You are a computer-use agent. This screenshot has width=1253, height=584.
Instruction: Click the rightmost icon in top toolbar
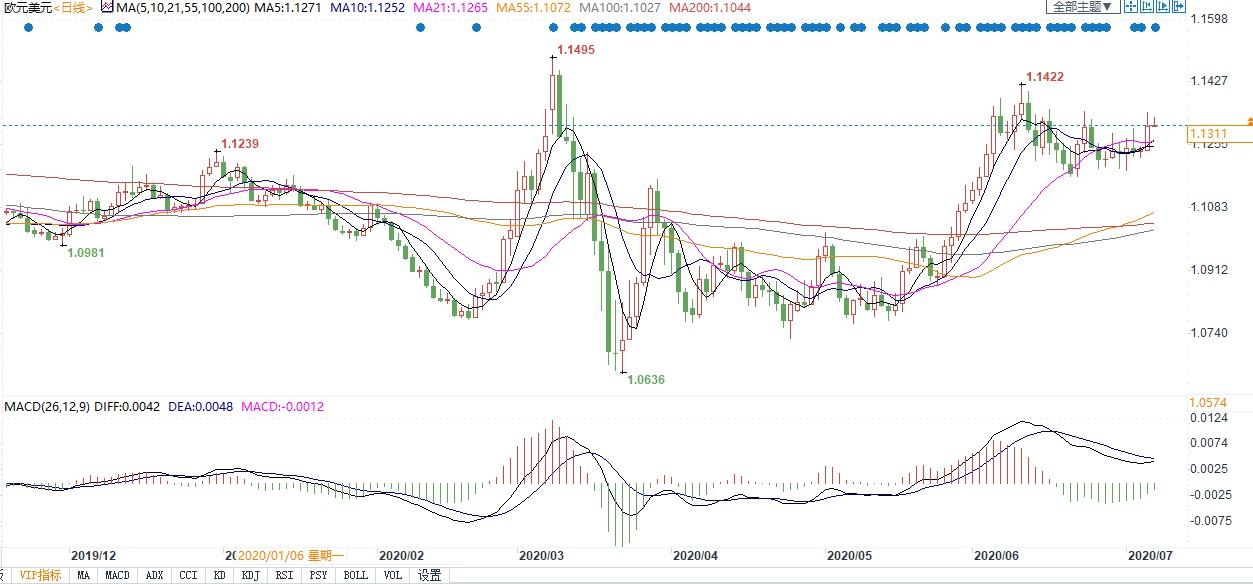1178,6
